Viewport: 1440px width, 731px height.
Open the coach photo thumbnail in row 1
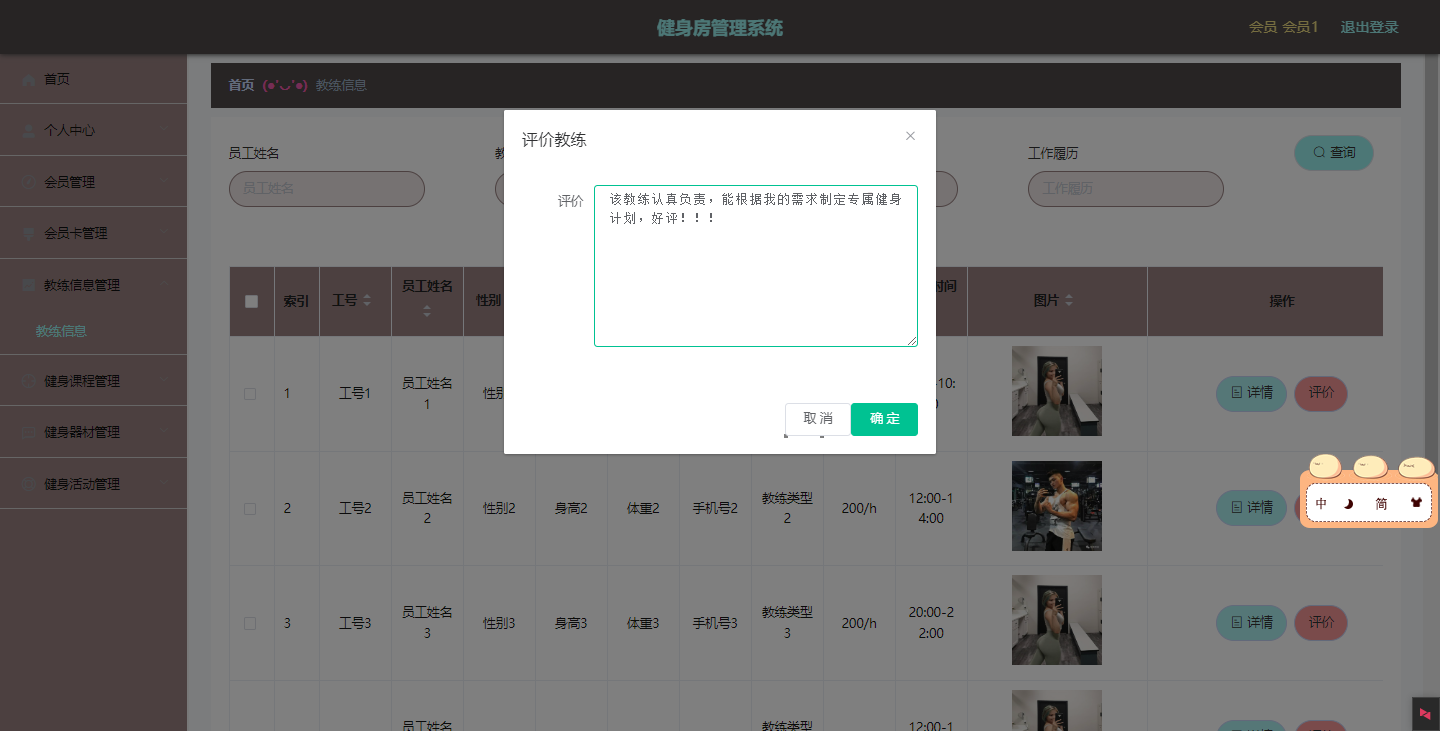1057,391
